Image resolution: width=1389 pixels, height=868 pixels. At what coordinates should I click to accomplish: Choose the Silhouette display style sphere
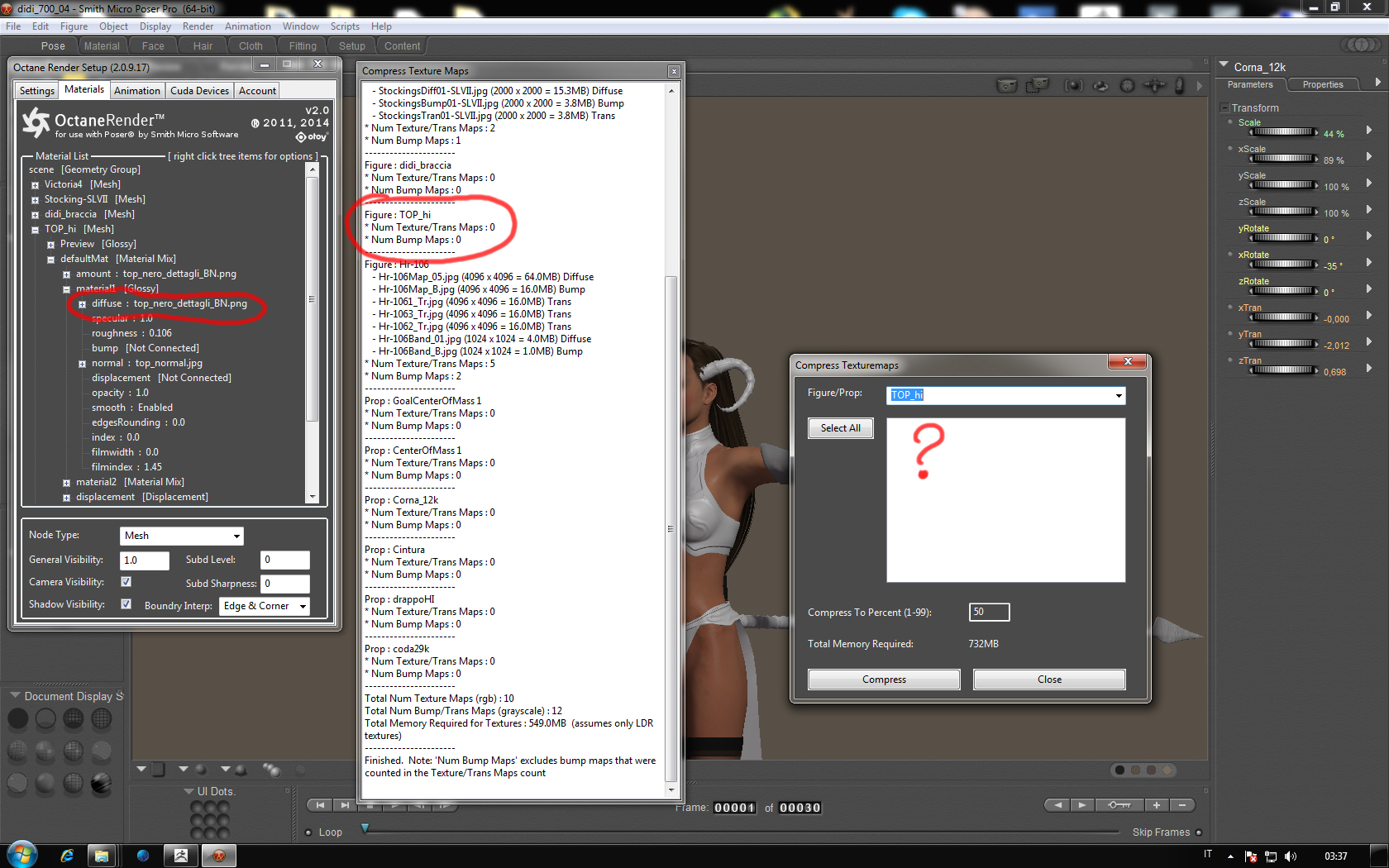tap(18, 719)
